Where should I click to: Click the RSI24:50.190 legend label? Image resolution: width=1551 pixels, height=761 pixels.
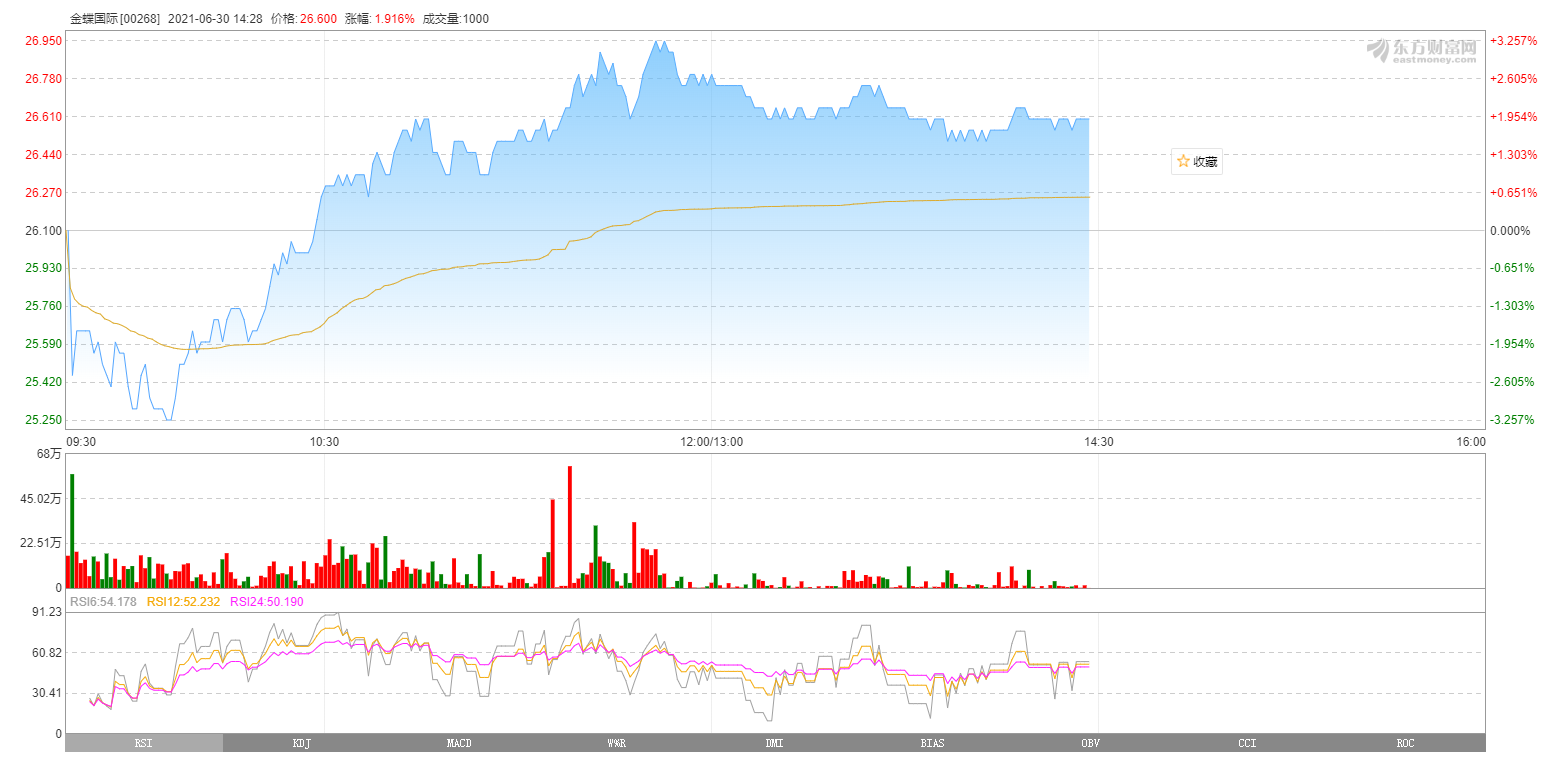(x=267, y=602)
